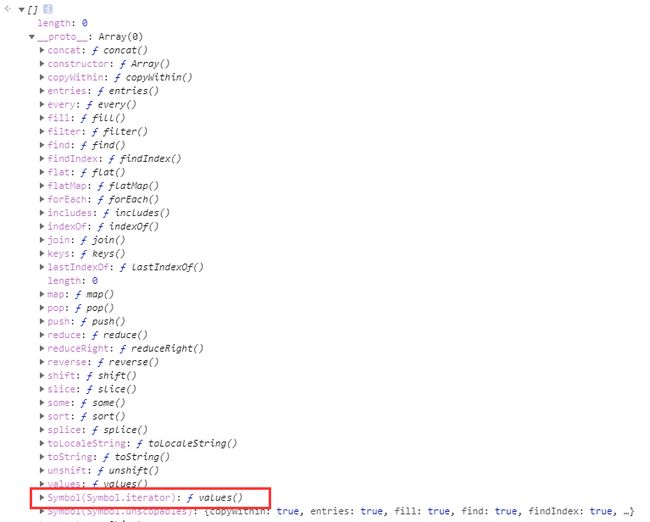Expand the pop function entry
650x522 pixels.
(42, 308)
